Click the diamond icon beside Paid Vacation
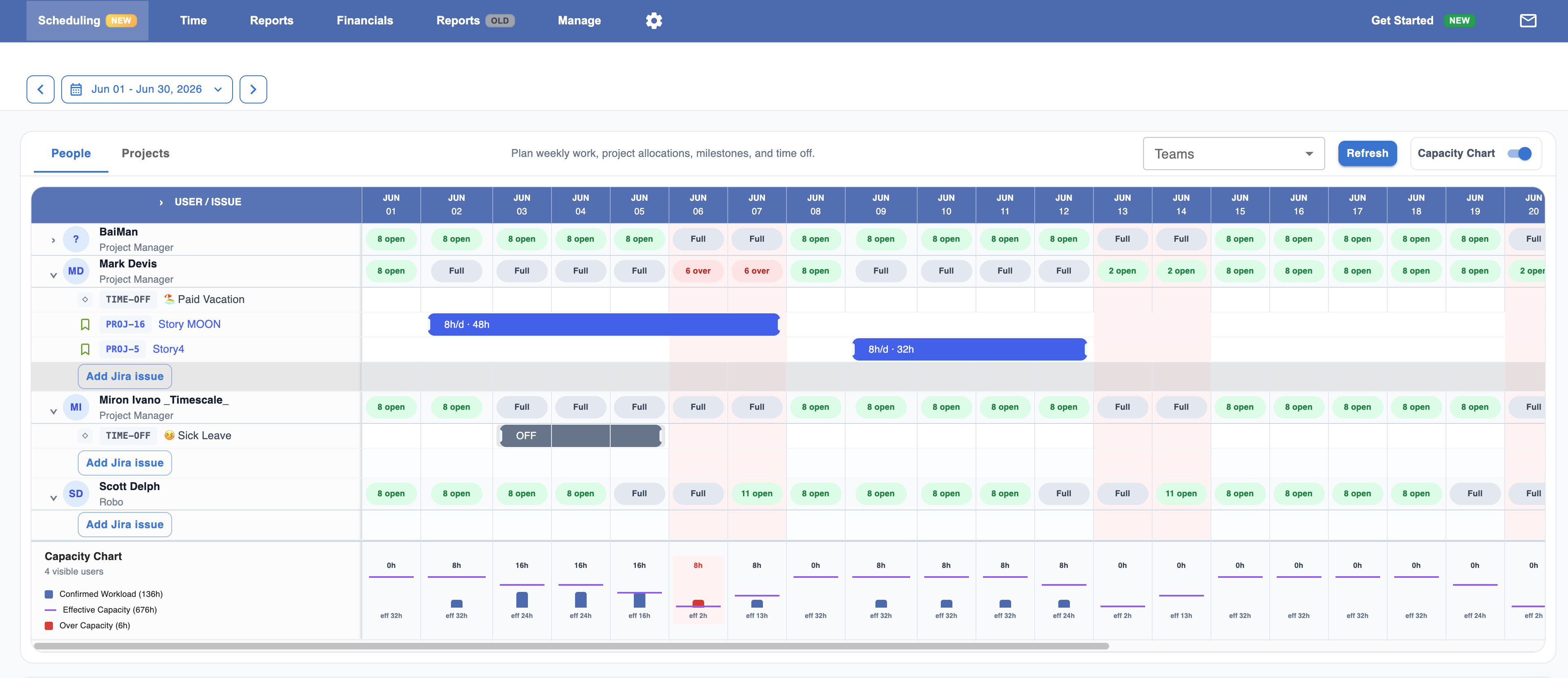The height and width of the screenshot is (678, 1568). [x=85, y=300]
